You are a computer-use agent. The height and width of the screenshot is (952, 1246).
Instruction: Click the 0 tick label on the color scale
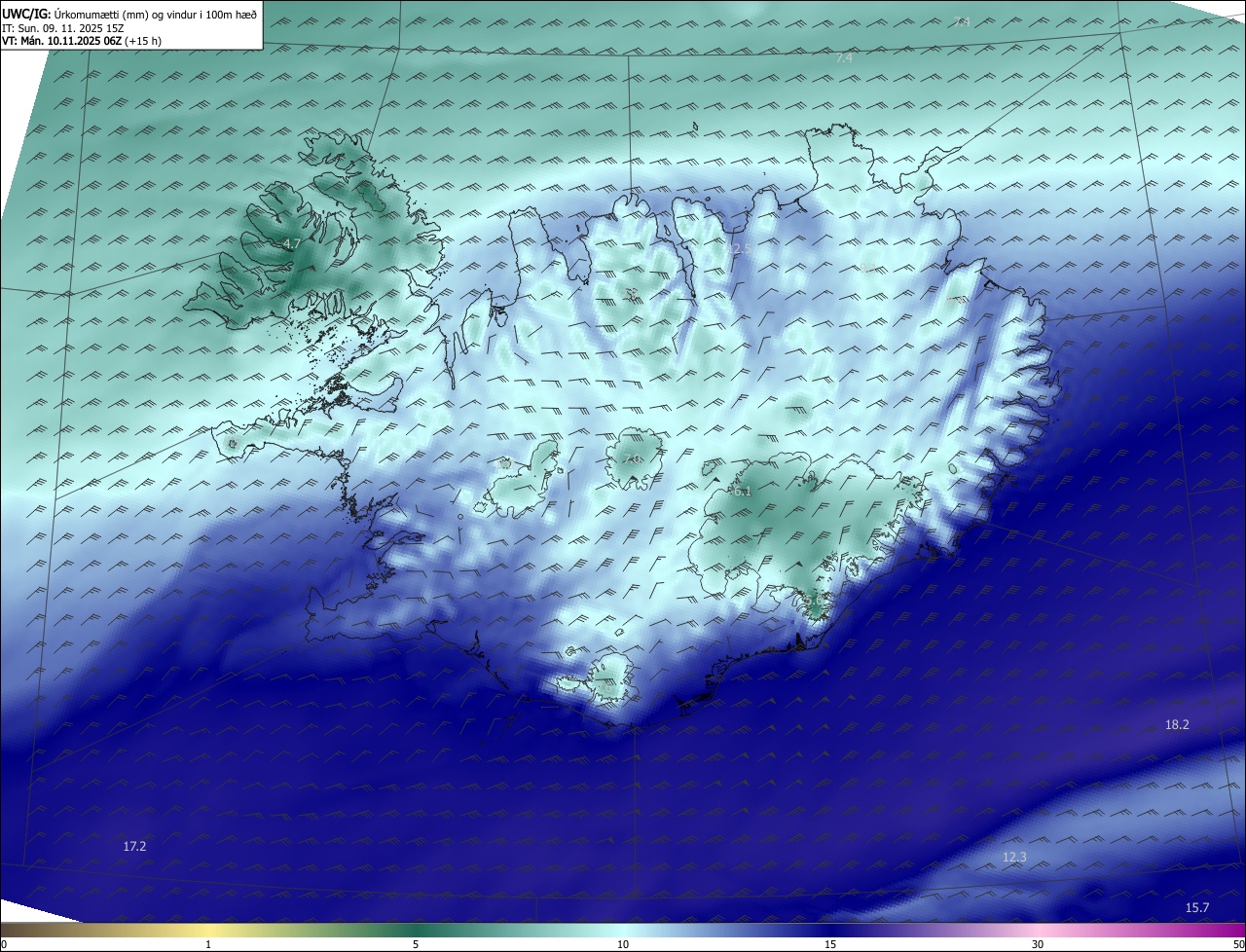[x=4, y=945]
